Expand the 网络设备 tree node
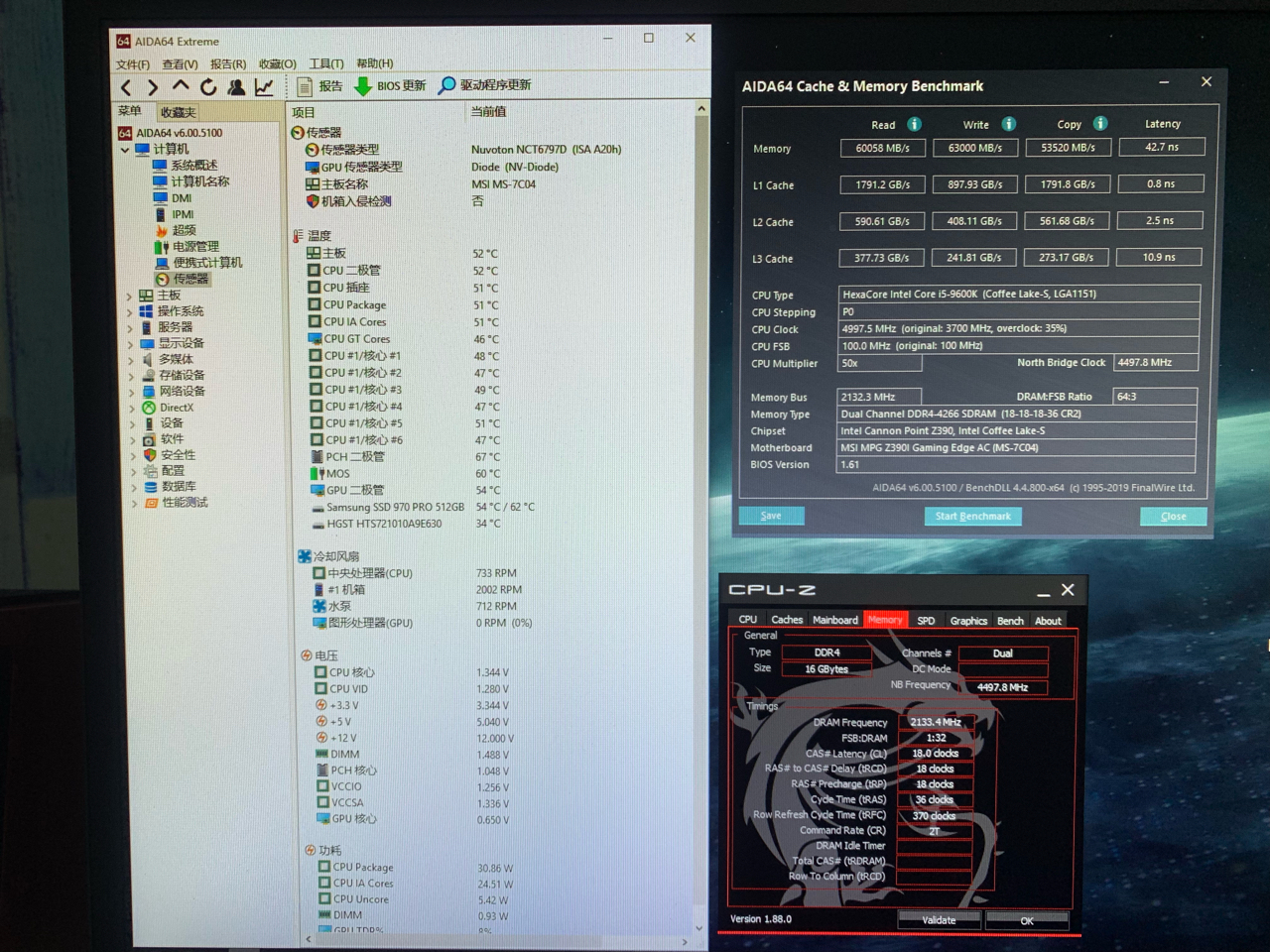The image size is (1270, 952). click(x=132, y=392)
